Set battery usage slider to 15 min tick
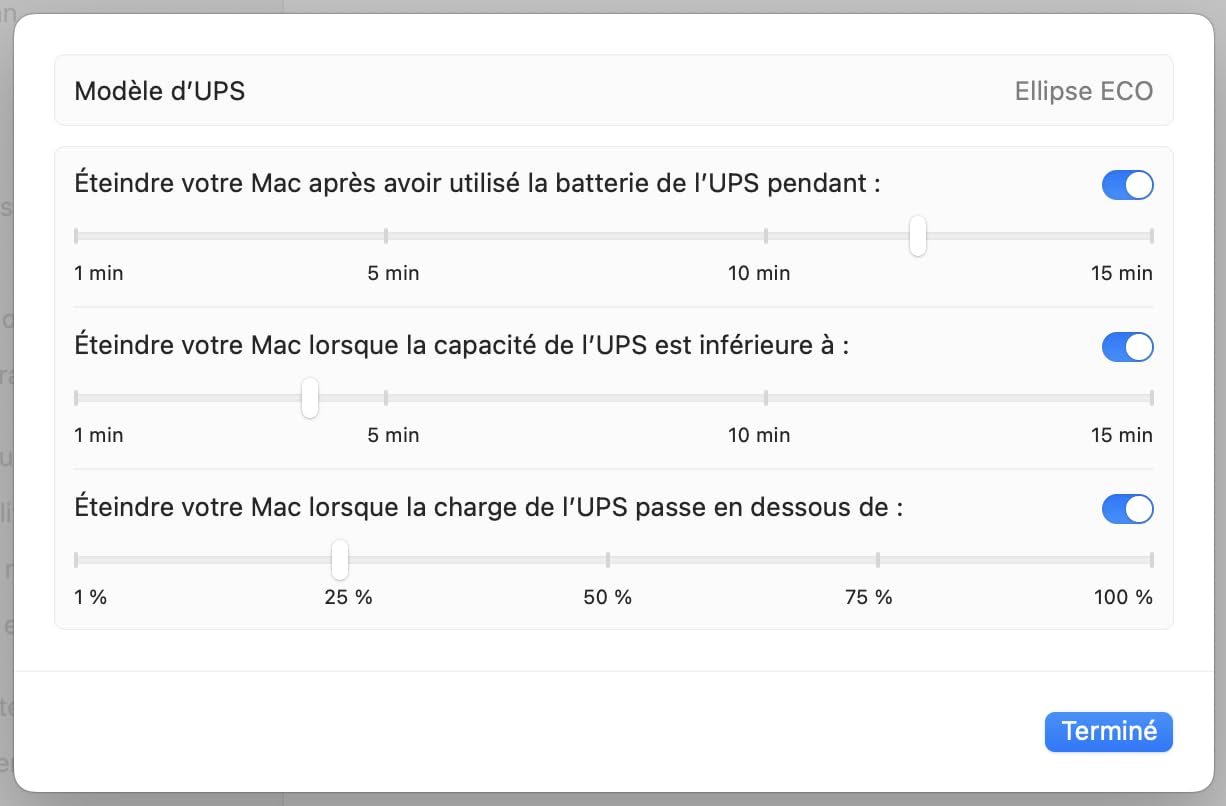Screen dimensions: 1226x806 1152,236
